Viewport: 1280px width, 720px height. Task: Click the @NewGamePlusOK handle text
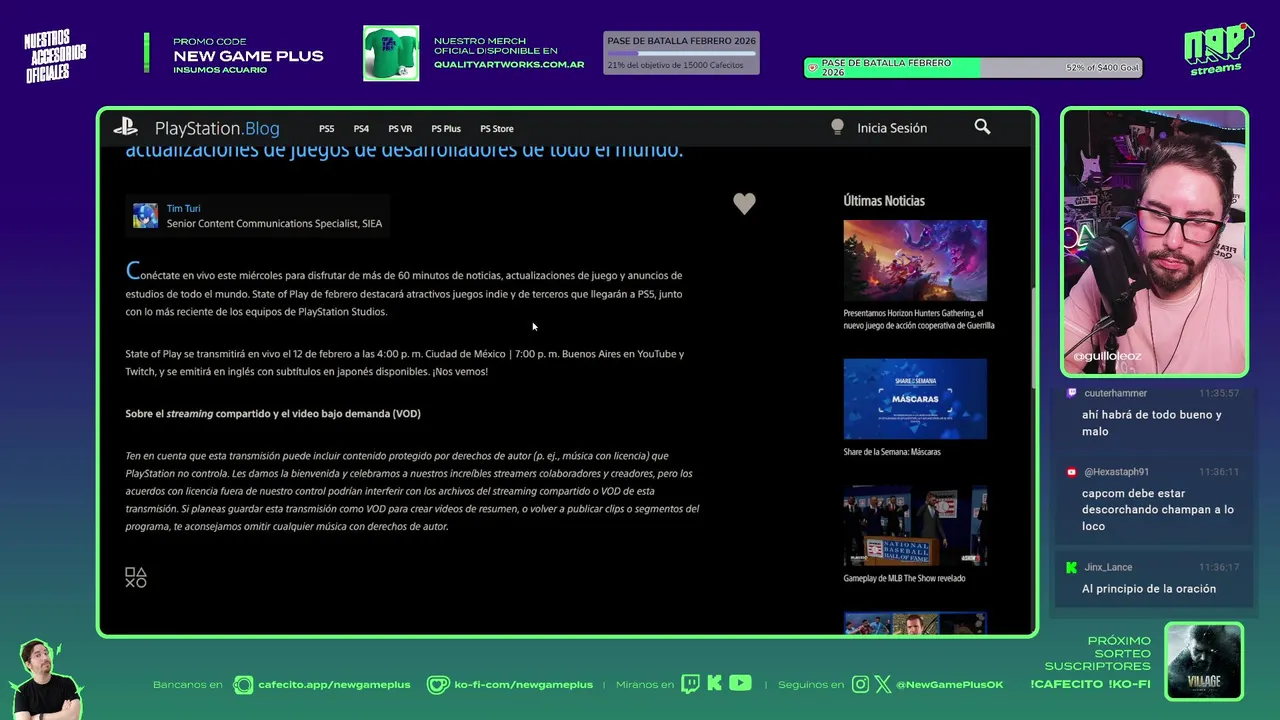(950, 685)
